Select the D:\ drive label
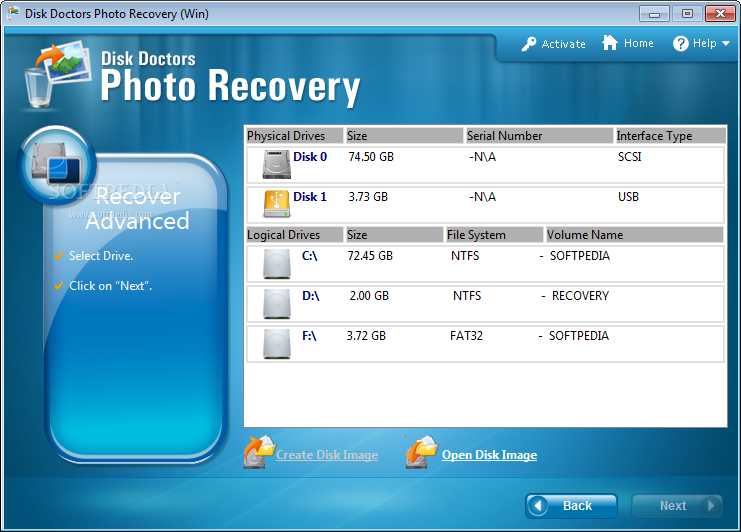 click(310, 296)
